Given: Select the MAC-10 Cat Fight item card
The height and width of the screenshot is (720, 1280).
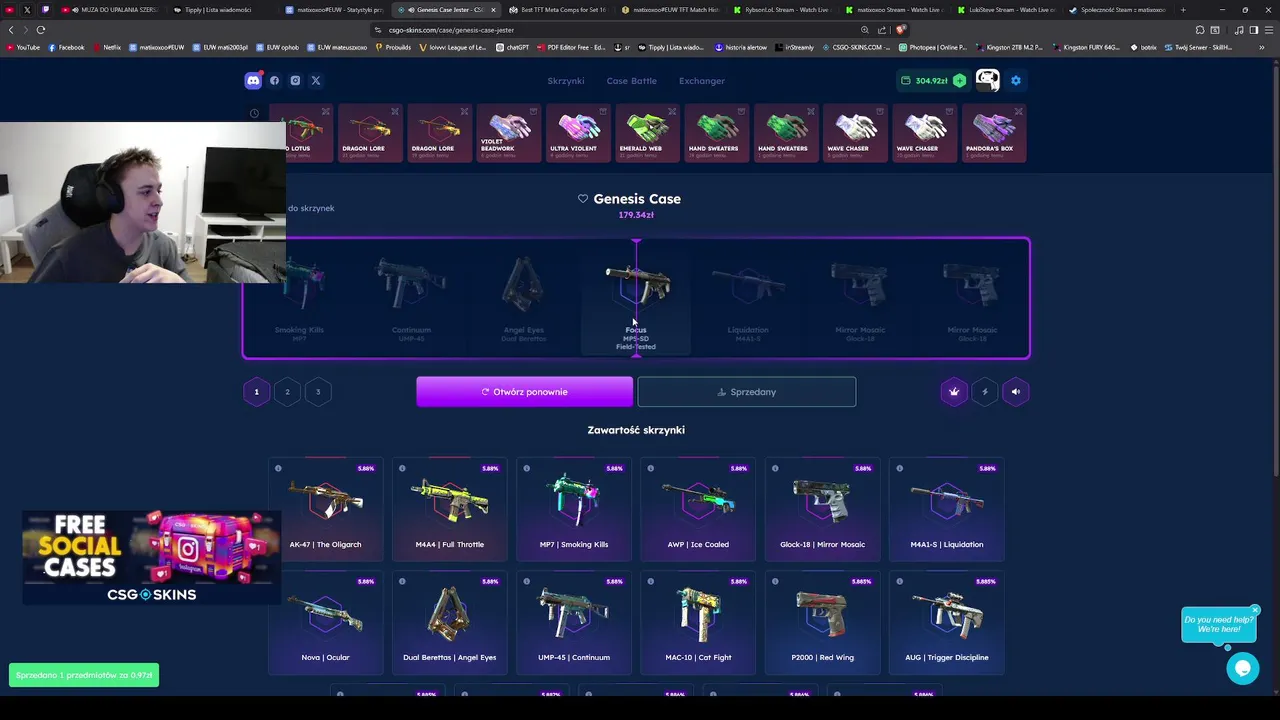Looking at the screenshot, I should pos(698,623).
